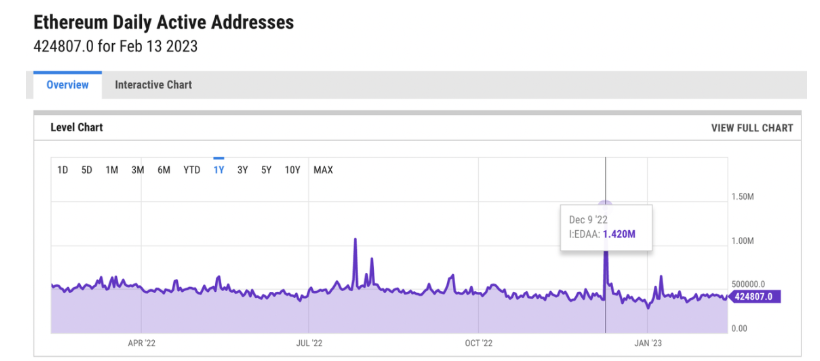Click the APR '22 axis label

[142, 343]
